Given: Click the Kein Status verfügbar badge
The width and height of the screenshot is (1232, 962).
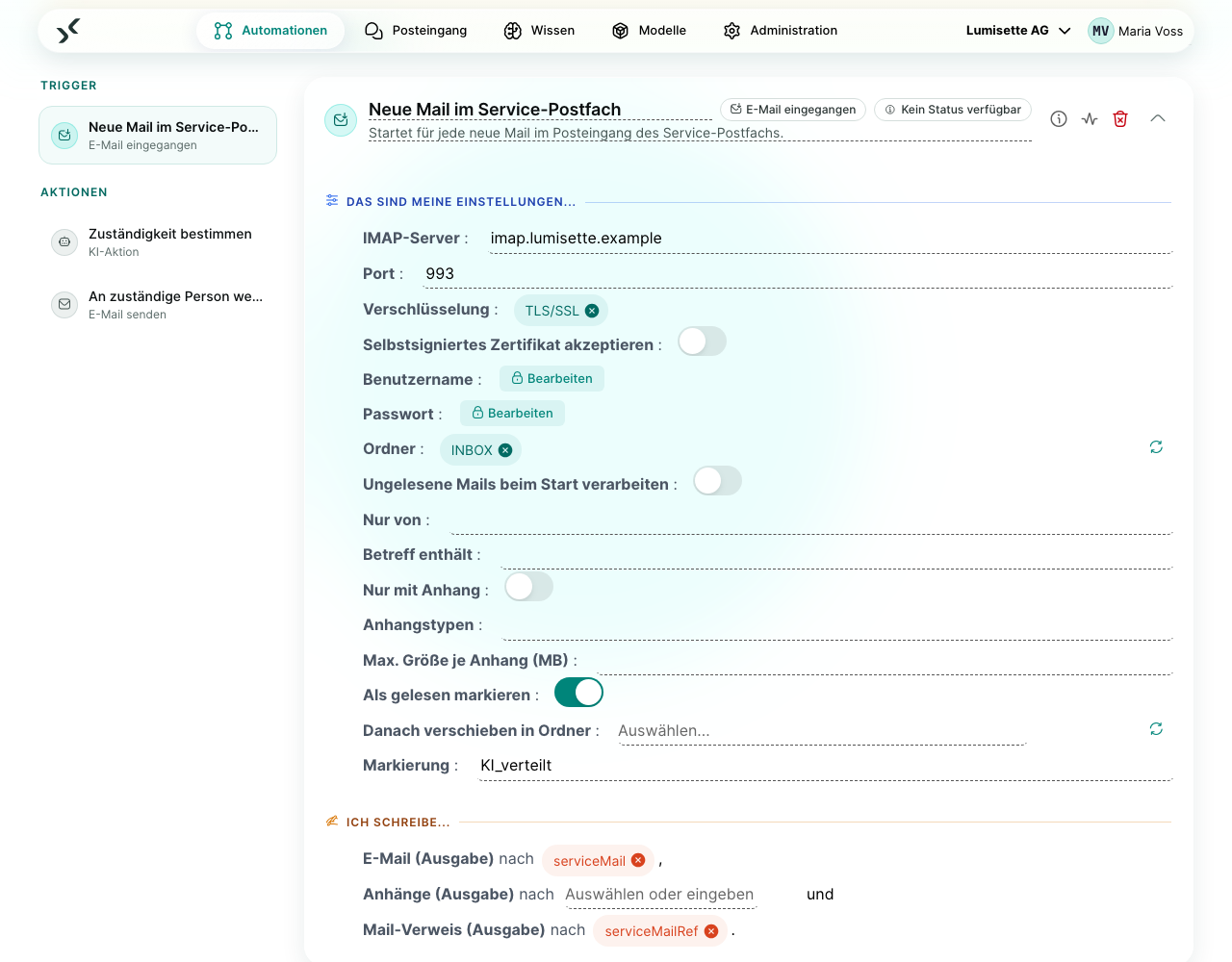Looking at the screenshot, I should click(953, 110).
